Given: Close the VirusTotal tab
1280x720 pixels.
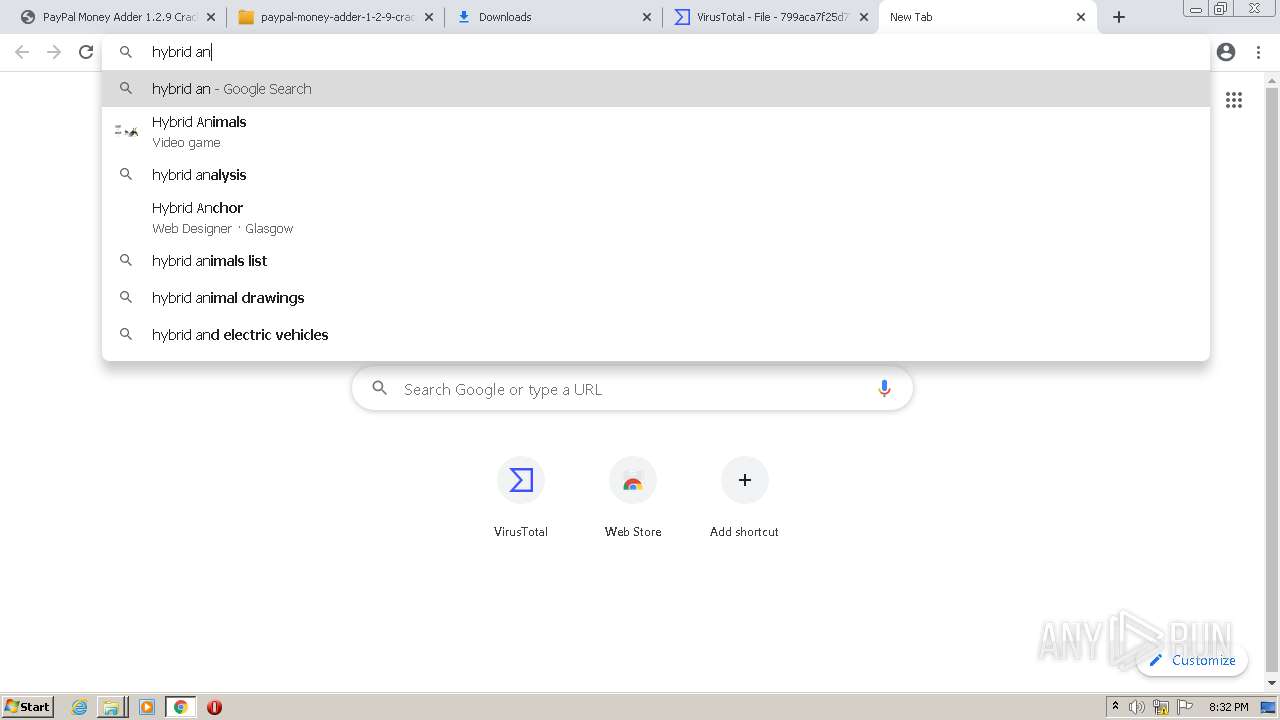Looking at the screenshot, I should (864, 17).
